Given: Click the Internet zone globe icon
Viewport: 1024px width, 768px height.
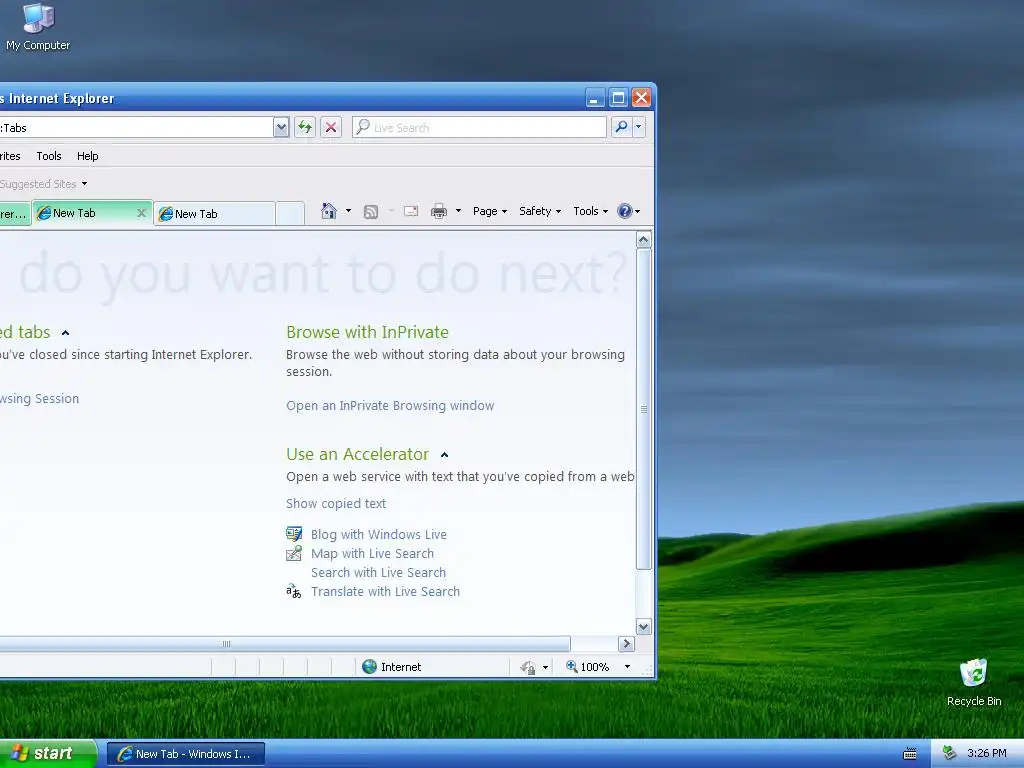Looking at the screenshot, I should pyautogui.click(x=370, y=666).
